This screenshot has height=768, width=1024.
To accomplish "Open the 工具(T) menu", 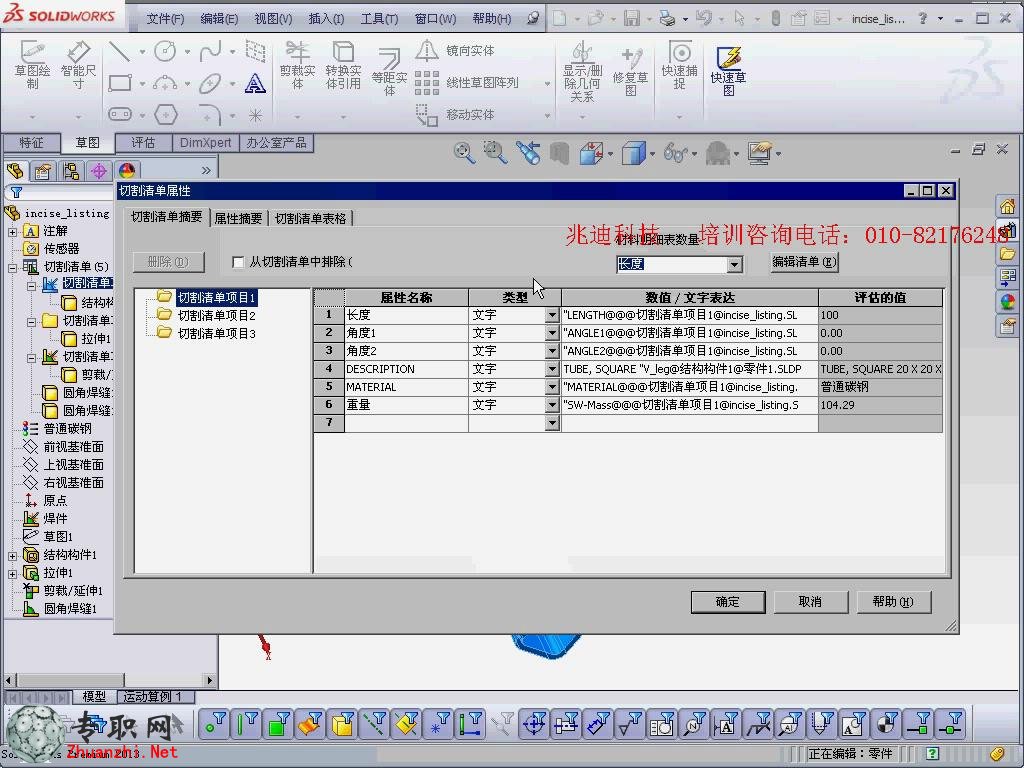I will pyautogui.click(x=379, y=18).
